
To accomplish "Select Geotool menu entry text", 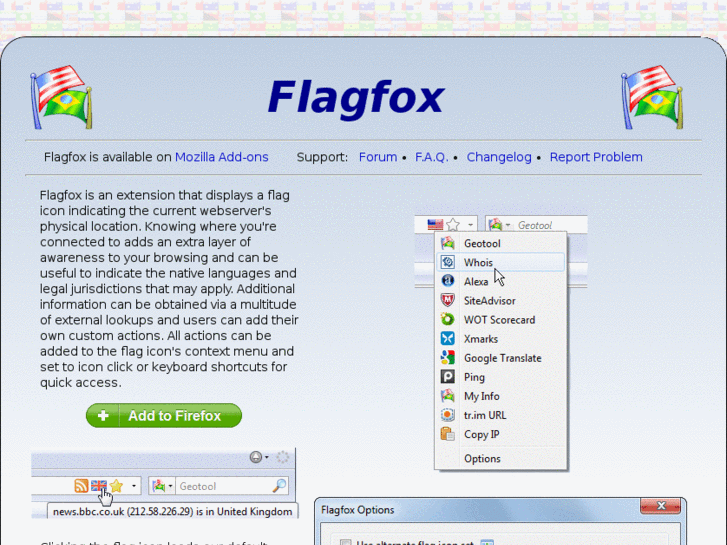I will [x=482, y=244].
